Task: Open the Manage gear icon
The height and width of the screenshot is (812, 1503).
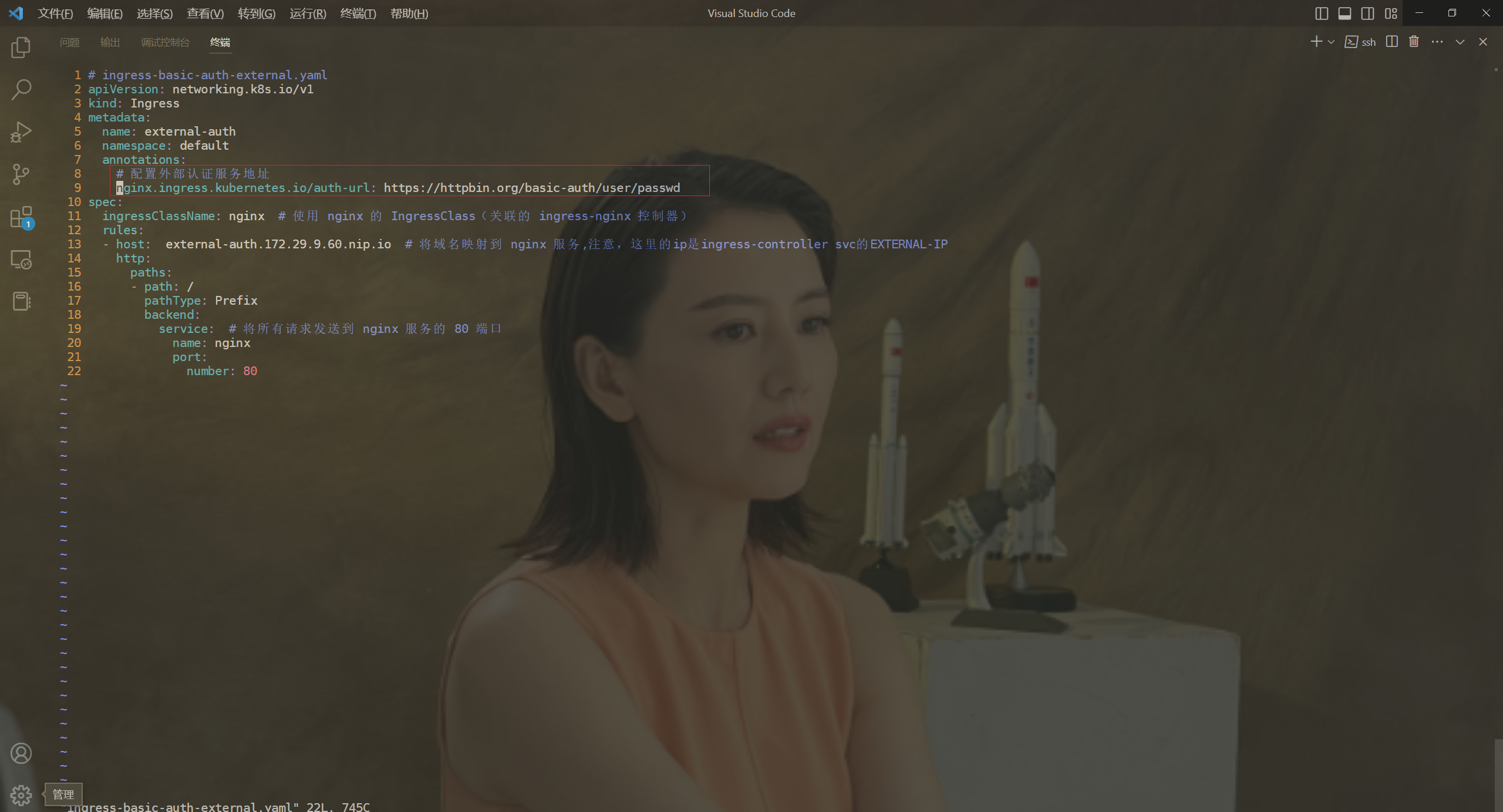Action: (21, 796)
